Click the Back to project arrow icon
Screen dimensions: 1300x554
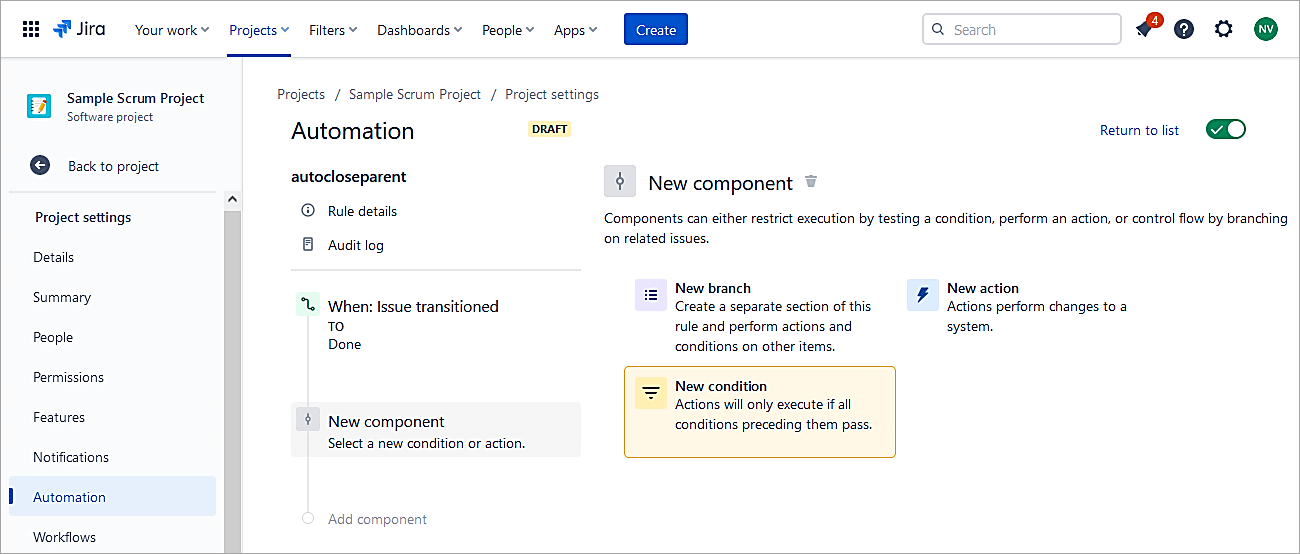(x=40, y=166)
